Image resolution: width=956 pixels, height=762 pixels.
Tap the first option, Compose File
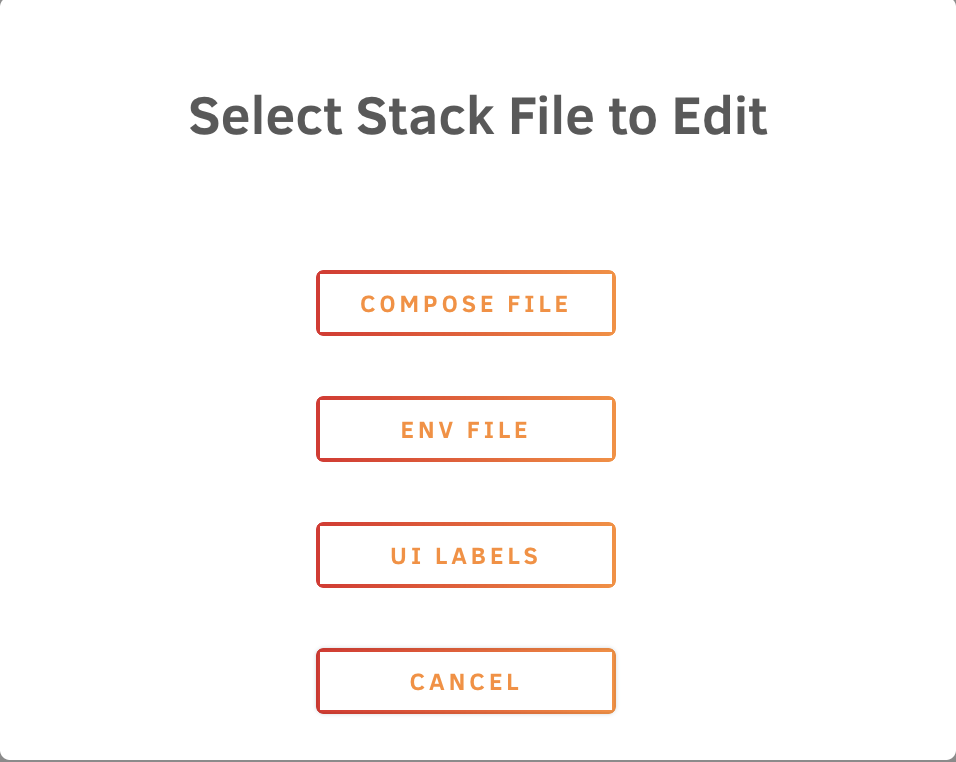(465, 303)
